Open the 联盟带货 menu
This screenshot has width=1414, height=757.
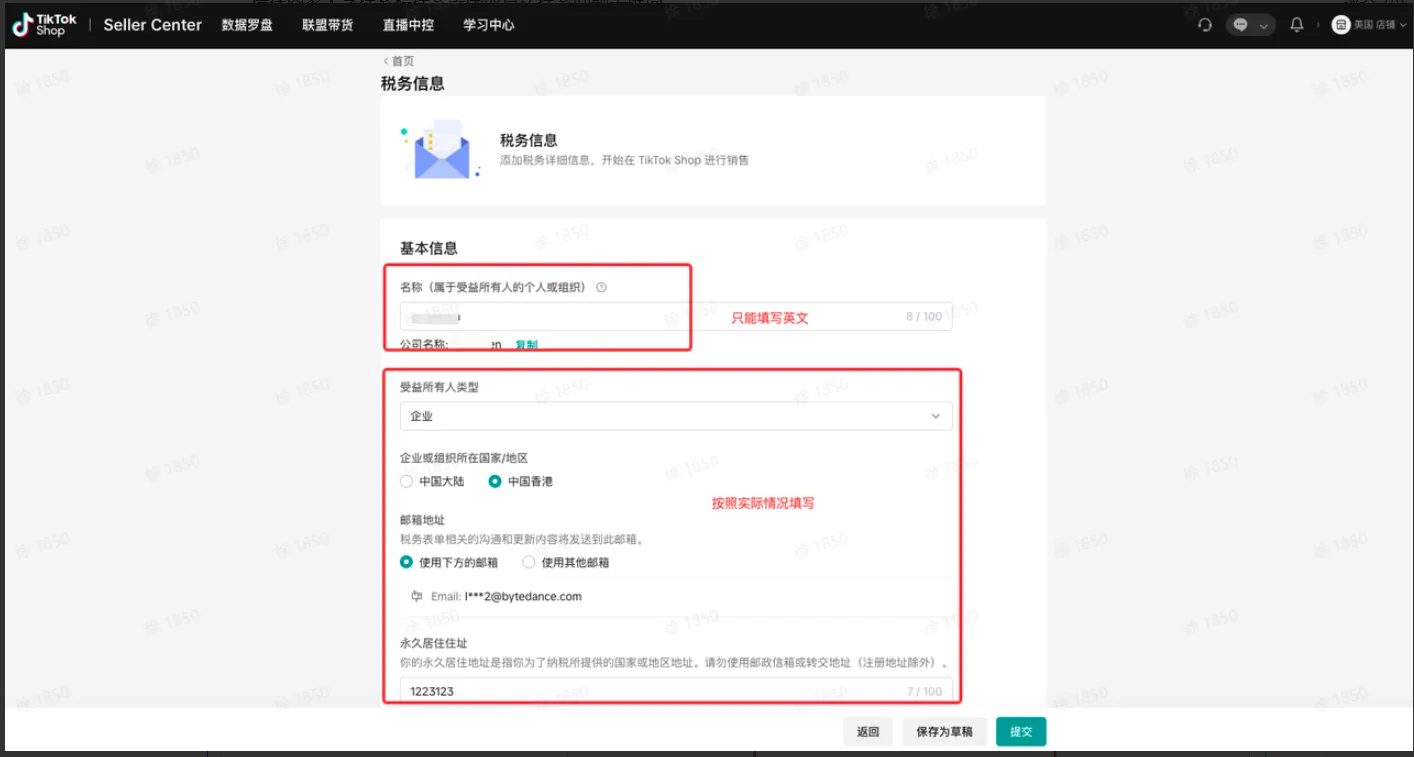click(x=328, y=25)
